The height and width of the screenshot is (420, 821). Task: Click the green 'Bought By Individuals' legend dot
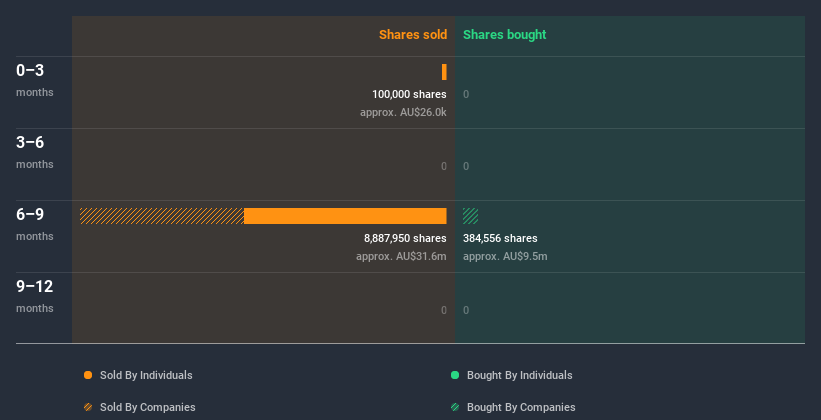click(455, 375)
